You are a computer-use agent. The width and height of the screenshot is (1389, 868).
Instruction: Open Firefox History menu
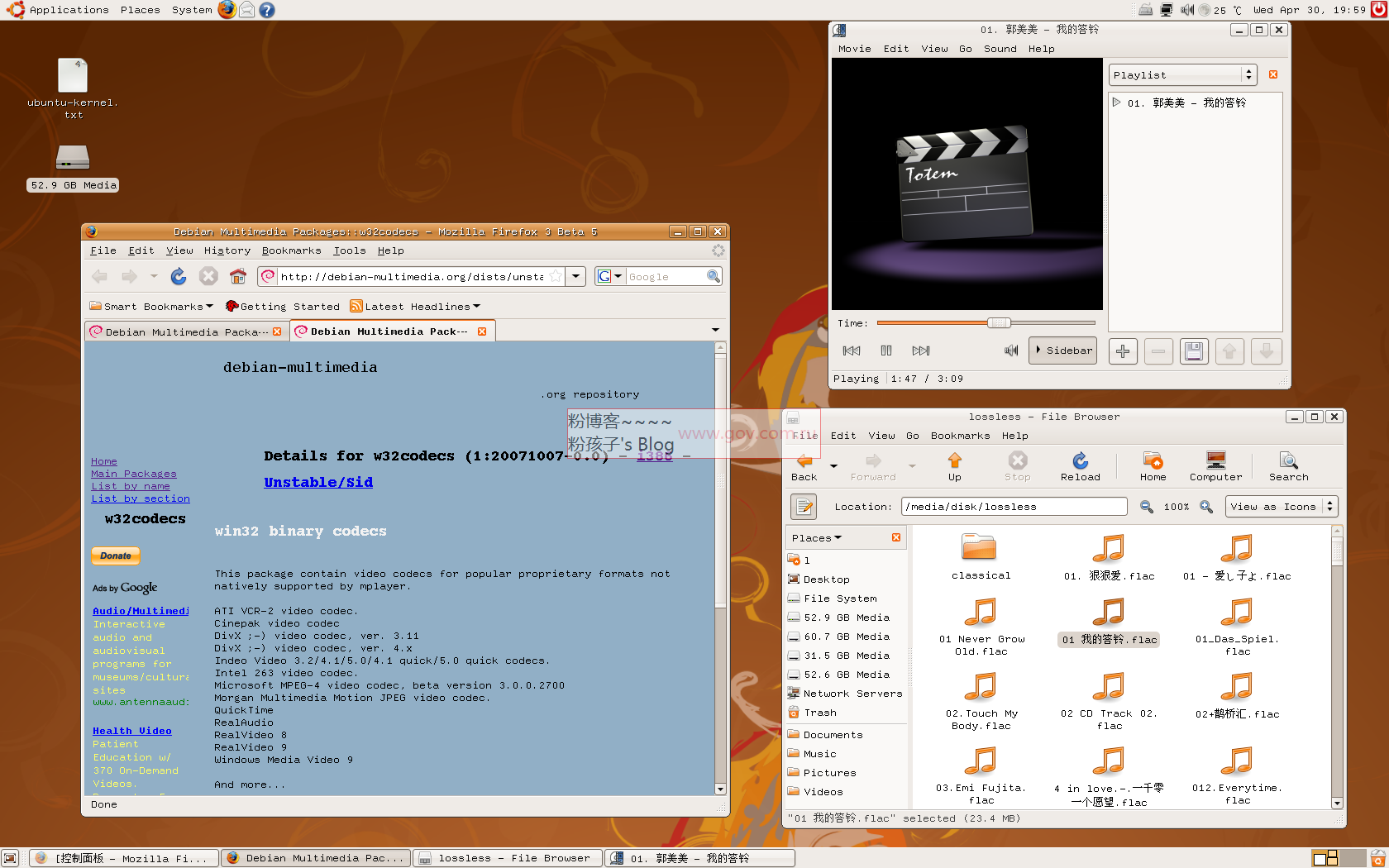(x=227, y=250)
